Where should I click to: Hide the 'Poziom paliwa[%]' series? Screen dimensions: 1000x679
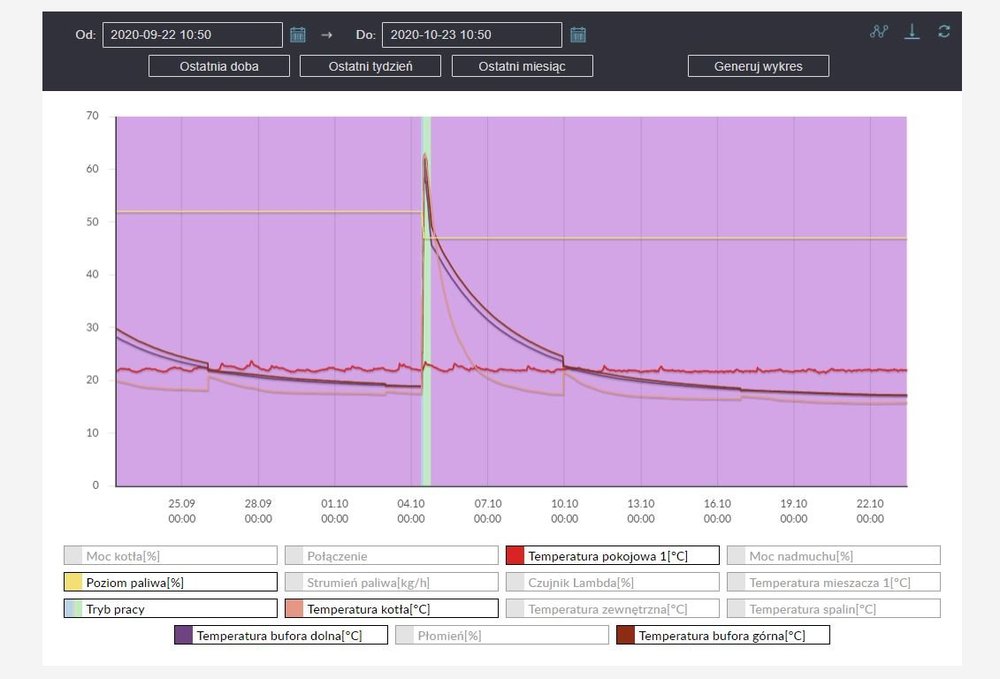[170, 582]
